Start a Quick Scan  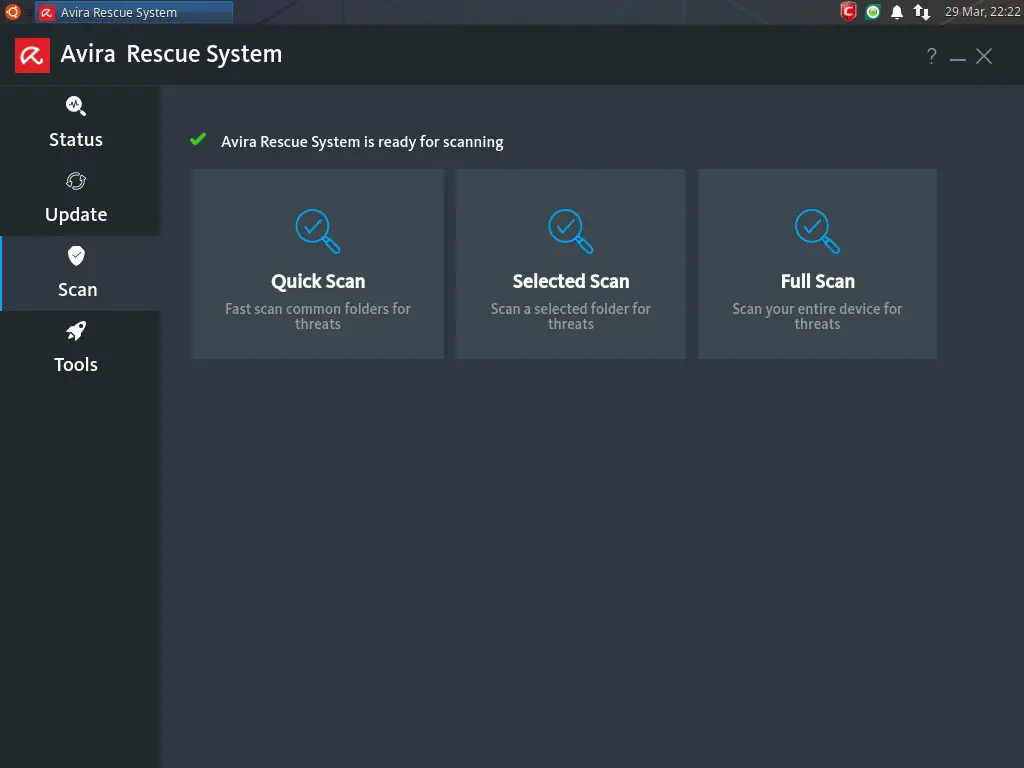[318, 281]
